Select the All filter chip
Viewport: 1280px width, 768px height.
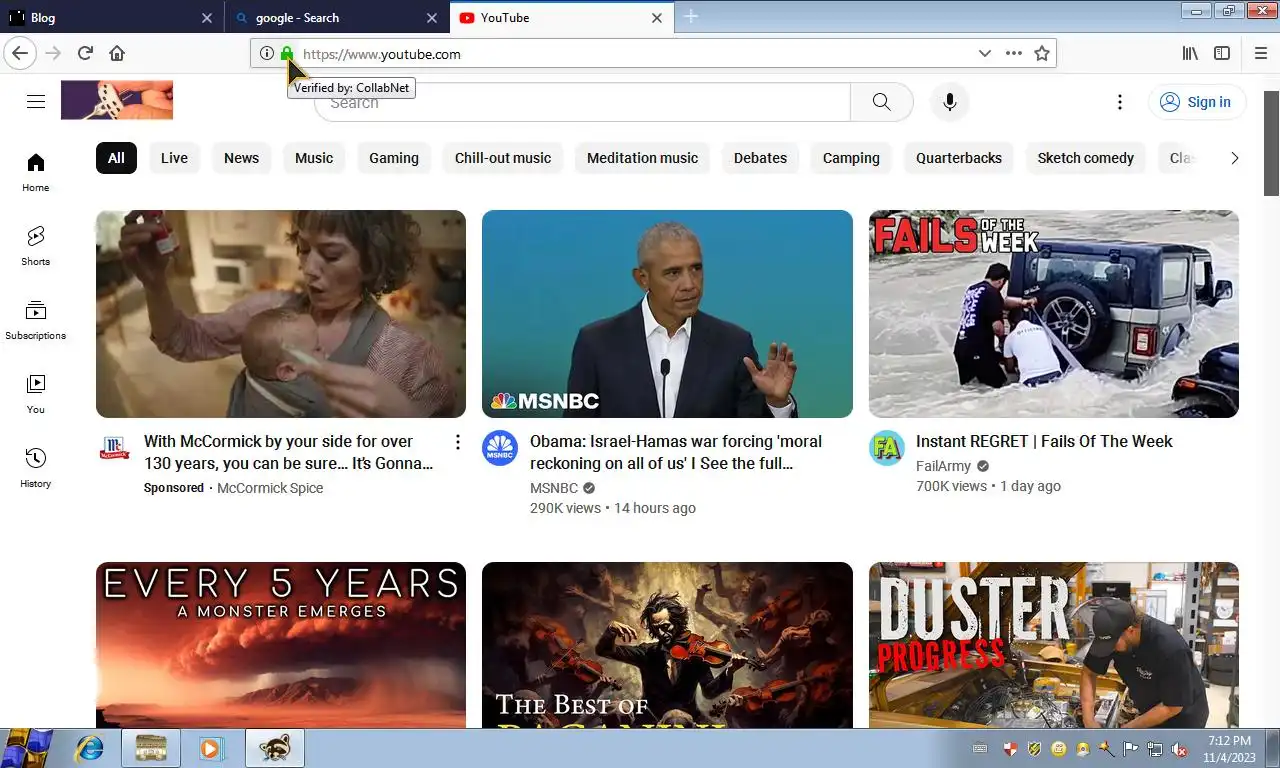116,158
